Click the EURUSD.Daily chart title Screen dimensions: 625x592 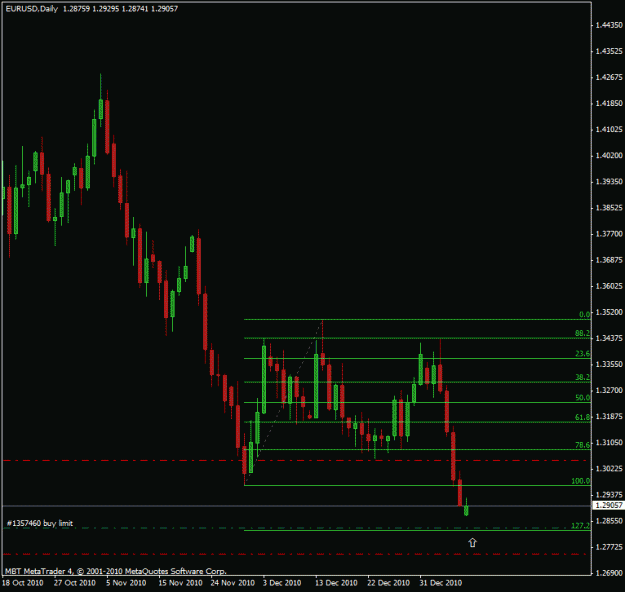tap(31, 8)
